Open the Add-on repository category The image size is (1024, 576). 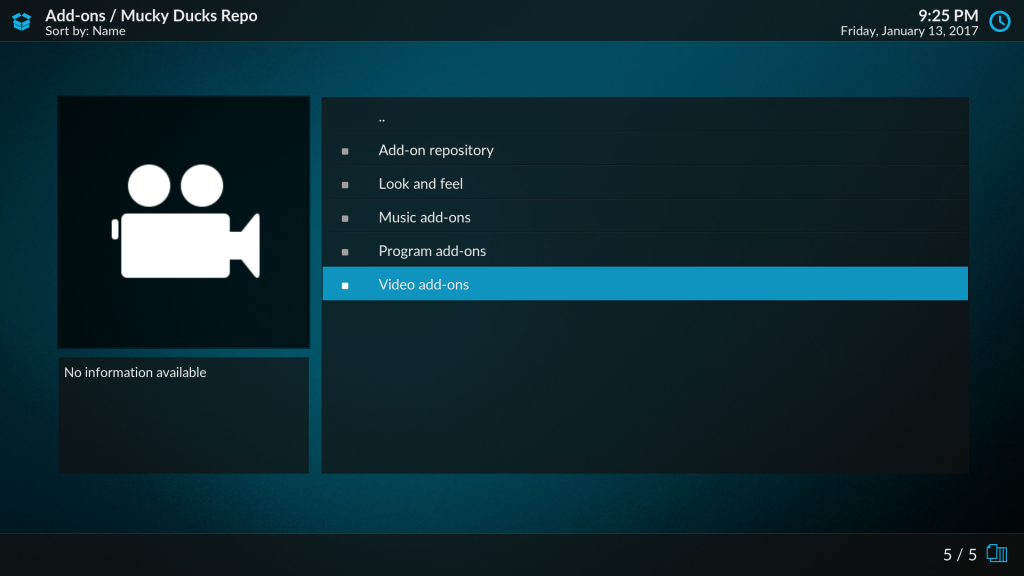(x=436, y=150)
